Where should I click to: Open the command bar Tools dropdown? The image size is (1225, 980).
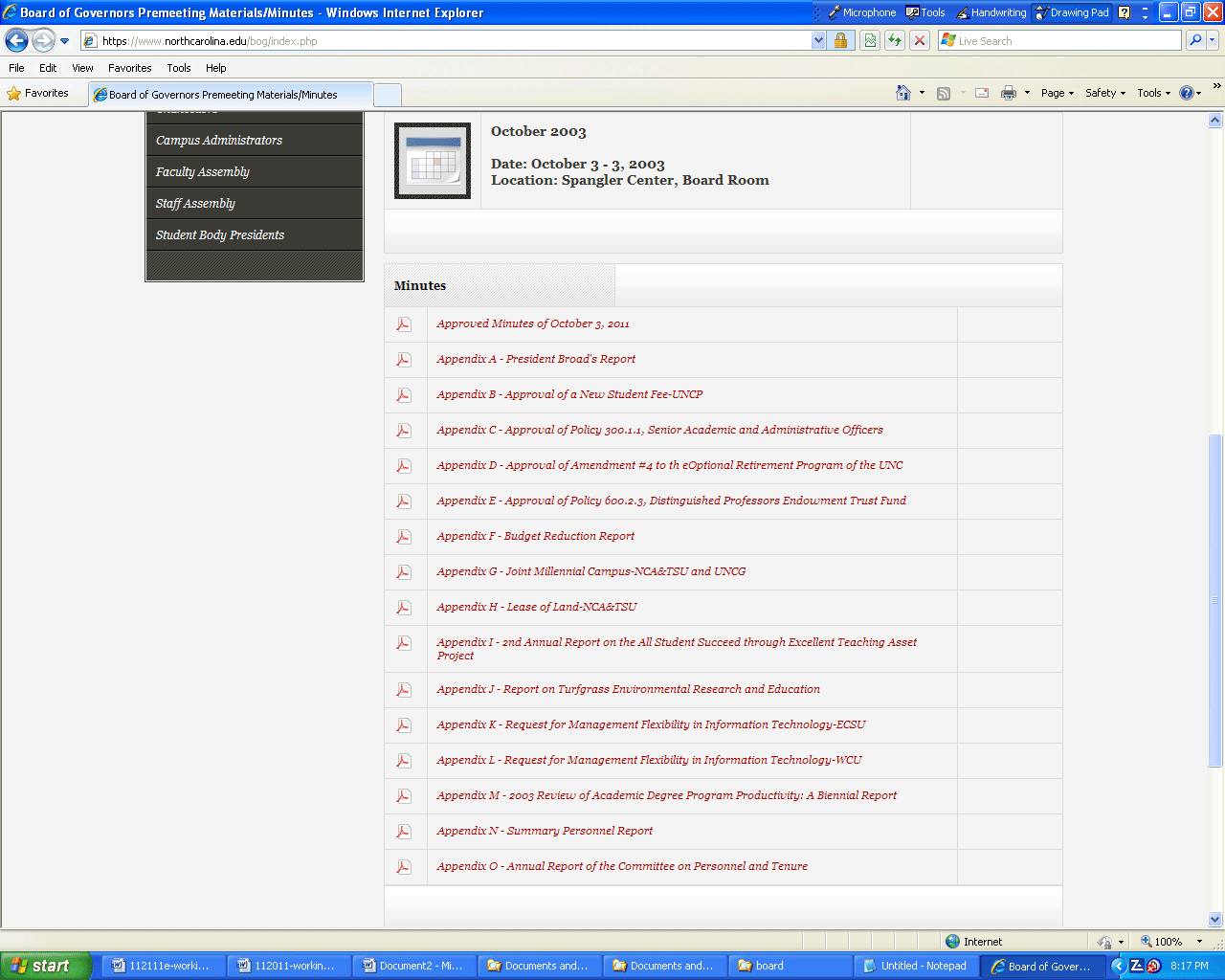[1153, 93]
